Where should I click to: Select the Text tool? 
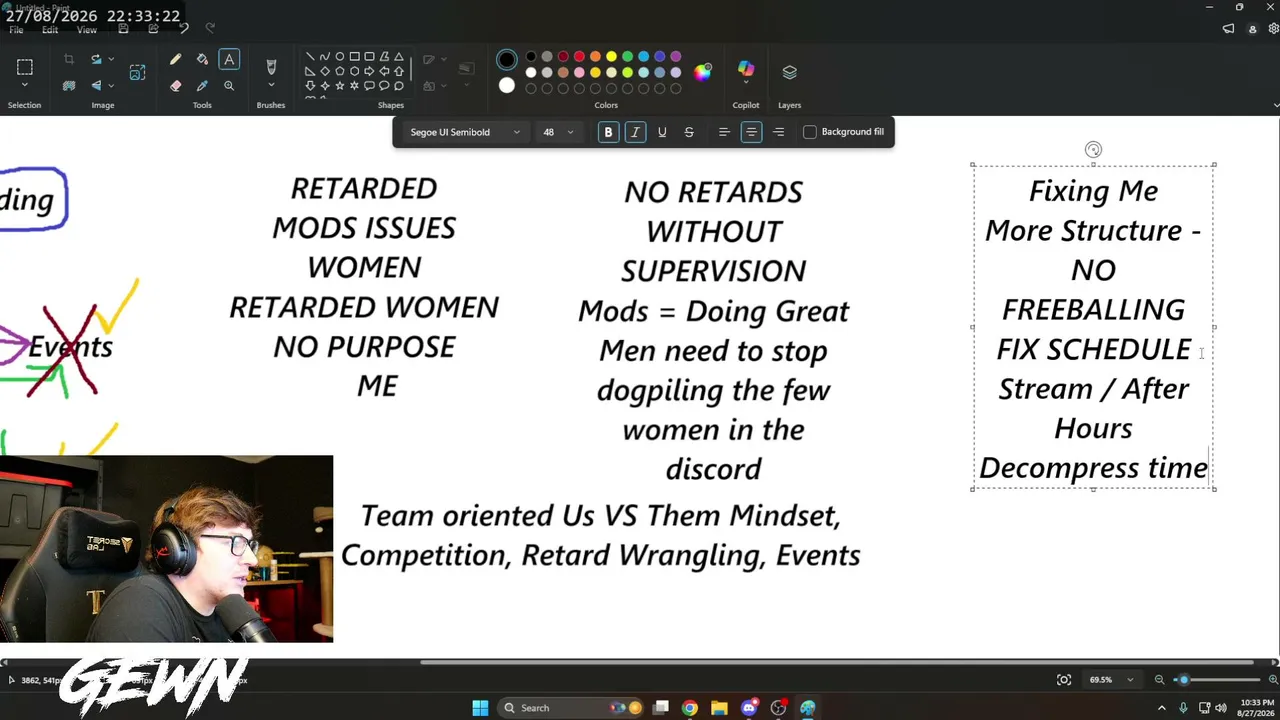(229, 60)
